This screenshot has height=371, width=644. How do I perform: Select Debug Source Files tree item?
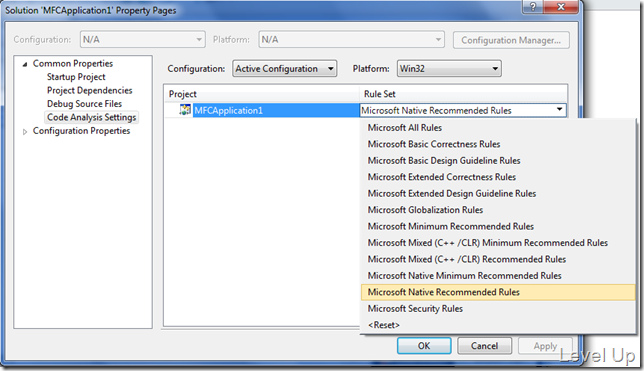[x=84, y=104]
